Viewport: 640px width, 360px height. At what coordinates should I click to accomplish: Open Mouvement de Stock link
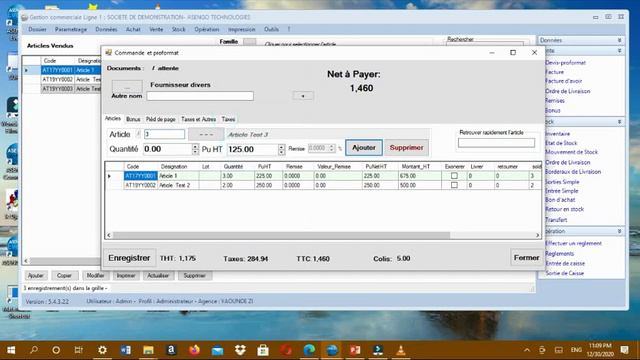coord(571,152)
